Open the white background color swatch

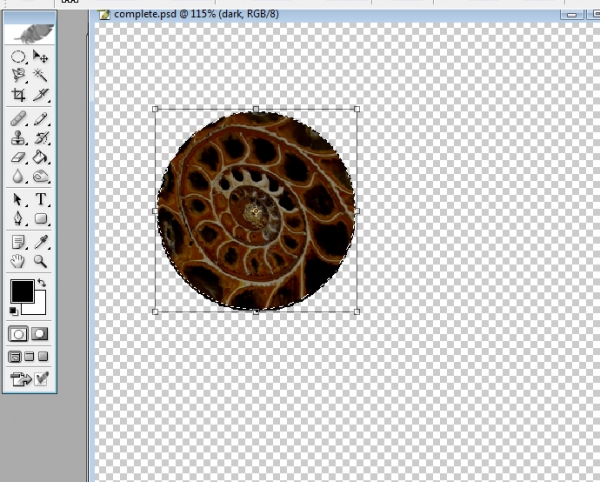38,306
